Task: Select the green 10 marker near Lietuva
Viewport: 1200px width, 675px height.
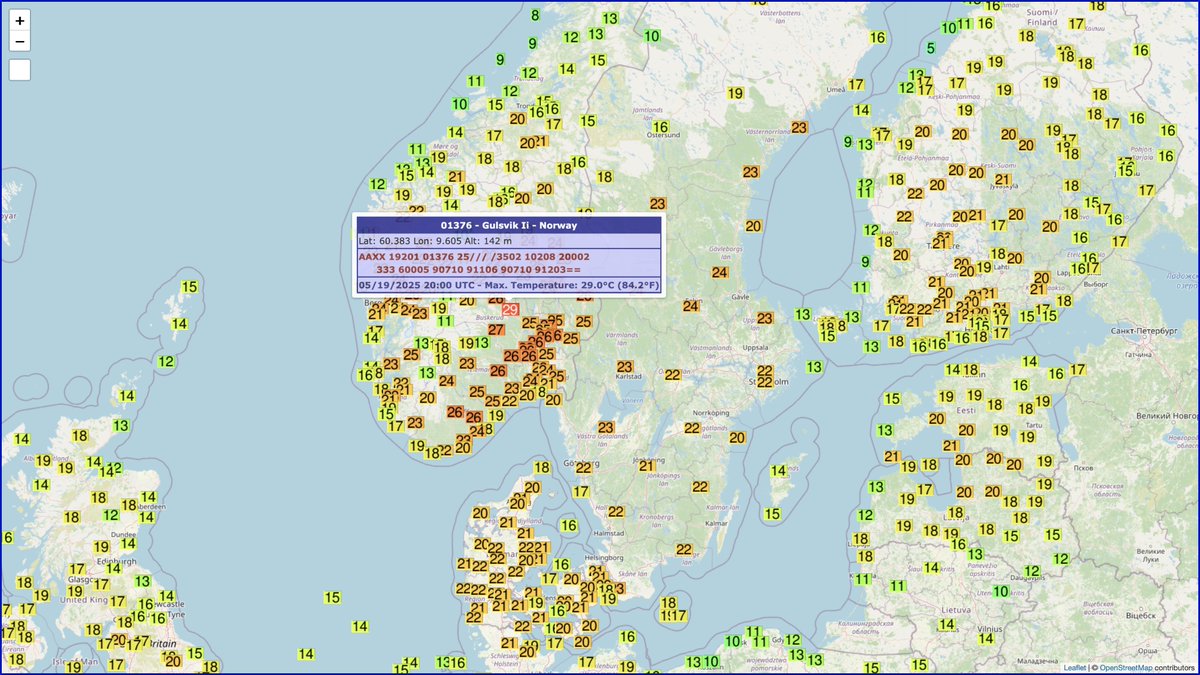Action: pyautogui.click(x=1000, y=592)
